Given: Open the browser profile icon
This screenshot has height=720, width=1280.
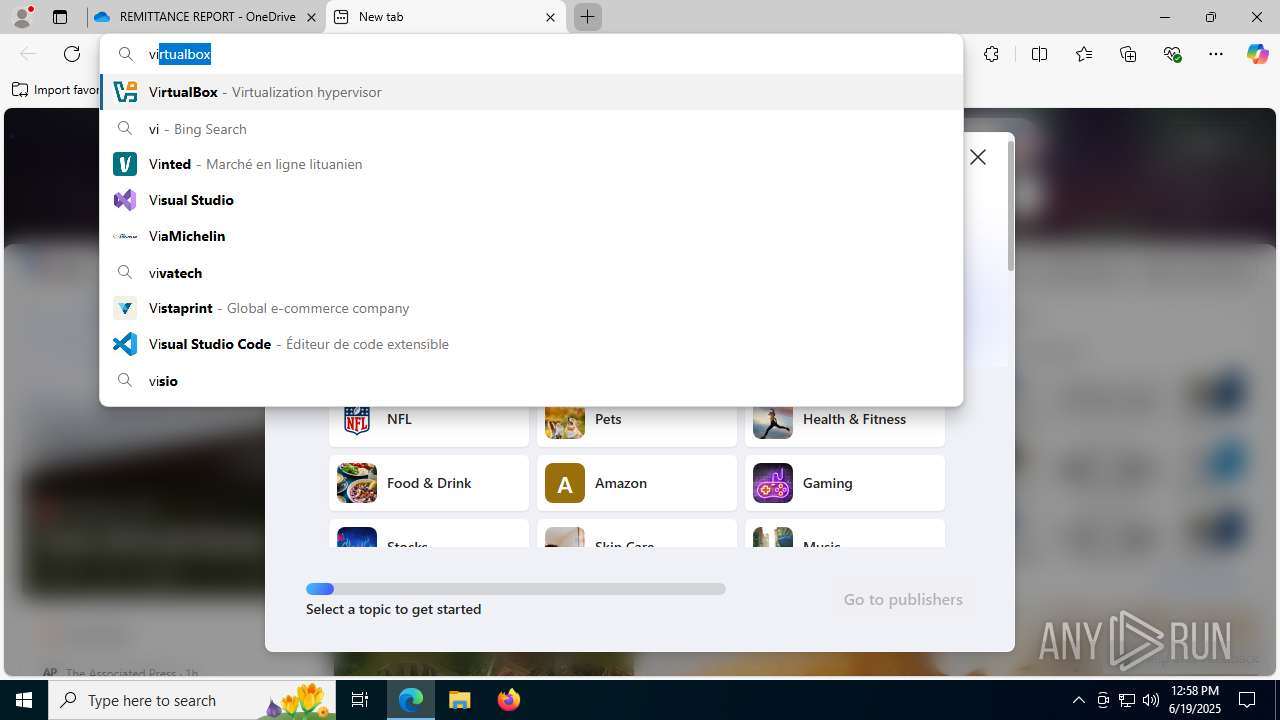Looking at the screenshot, I should [x=22, y=17].
